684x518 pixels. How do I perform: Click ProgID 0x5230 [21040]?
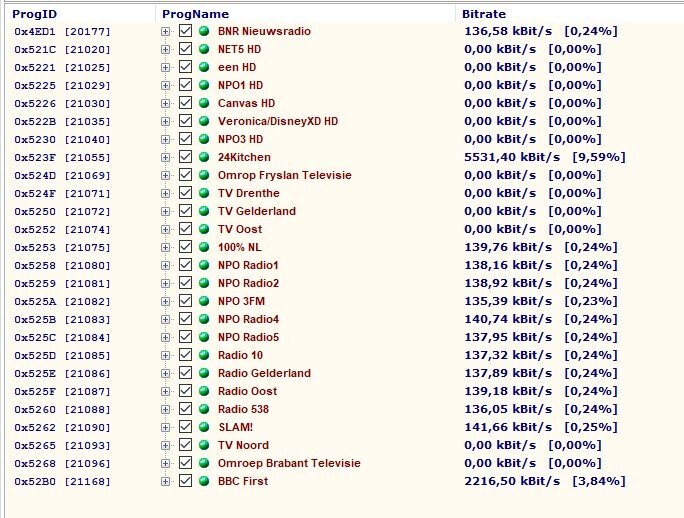(62, 140)
